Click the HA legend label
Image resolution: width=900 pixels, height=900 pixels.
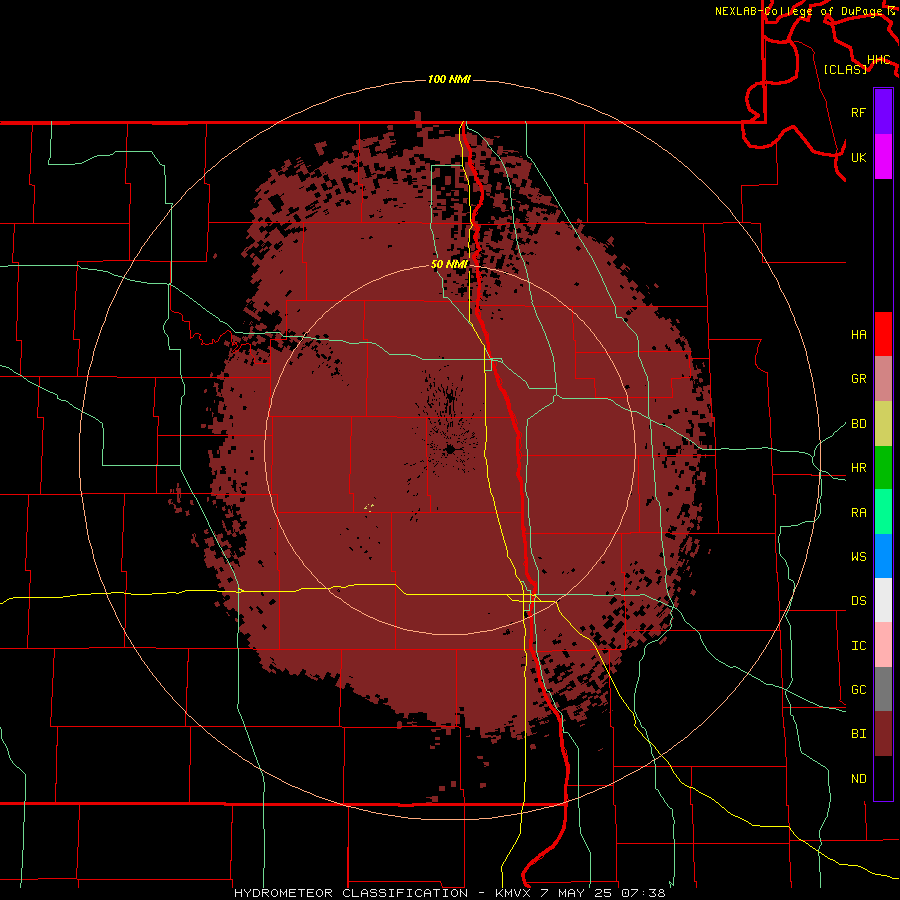coord(858,334)
